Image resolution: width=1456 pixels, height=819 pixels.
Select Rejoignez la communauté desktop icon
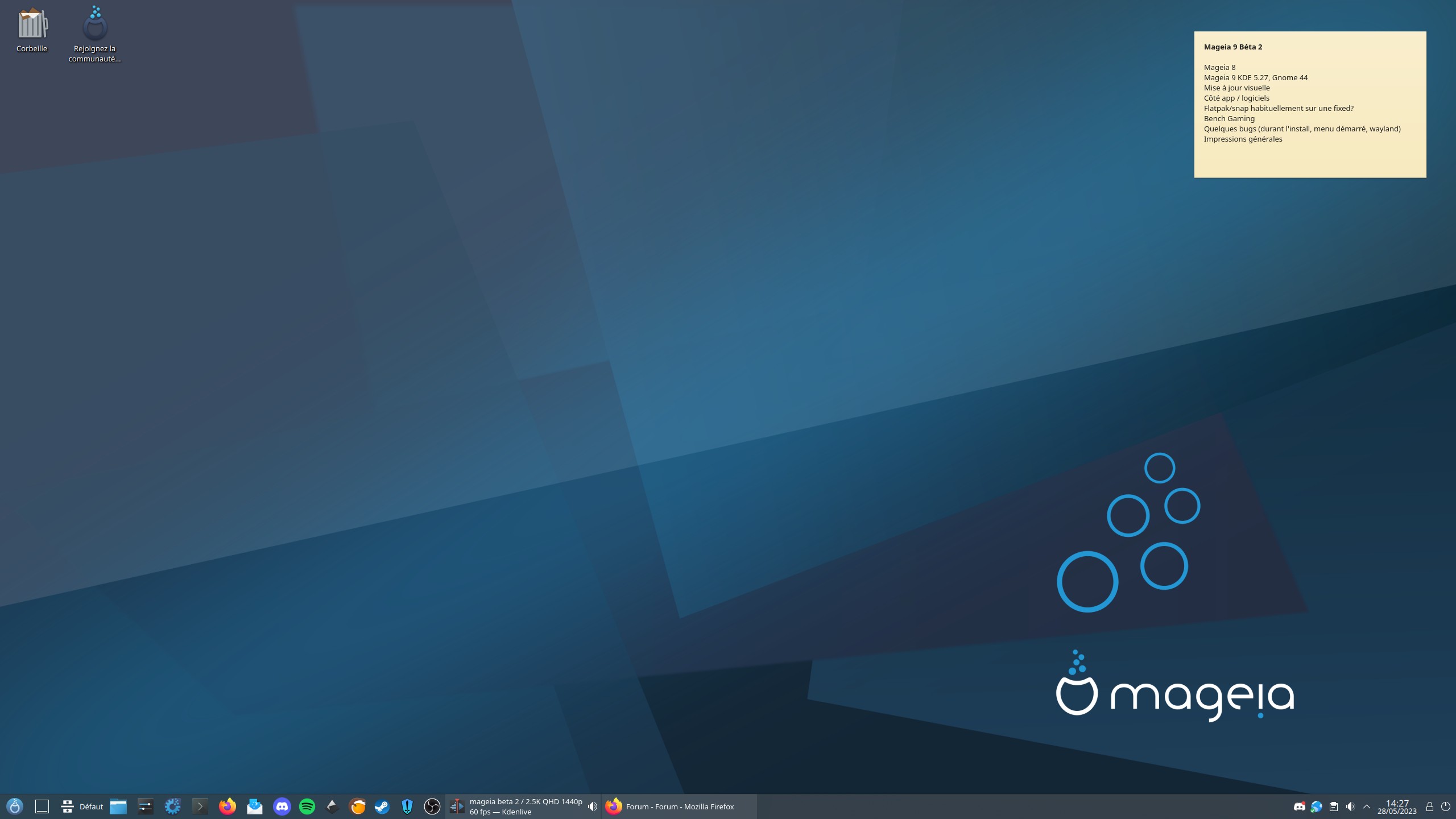(x=95, y=34)
